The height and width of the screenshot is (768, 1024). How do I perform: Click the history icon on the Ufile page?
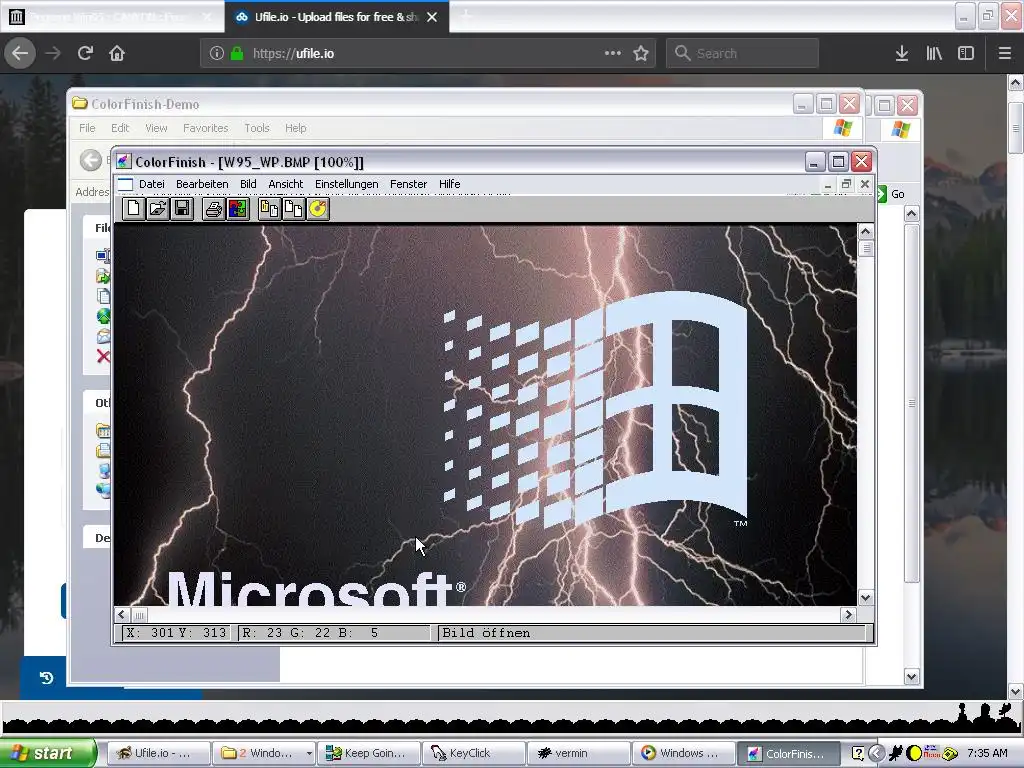(46, 678)
